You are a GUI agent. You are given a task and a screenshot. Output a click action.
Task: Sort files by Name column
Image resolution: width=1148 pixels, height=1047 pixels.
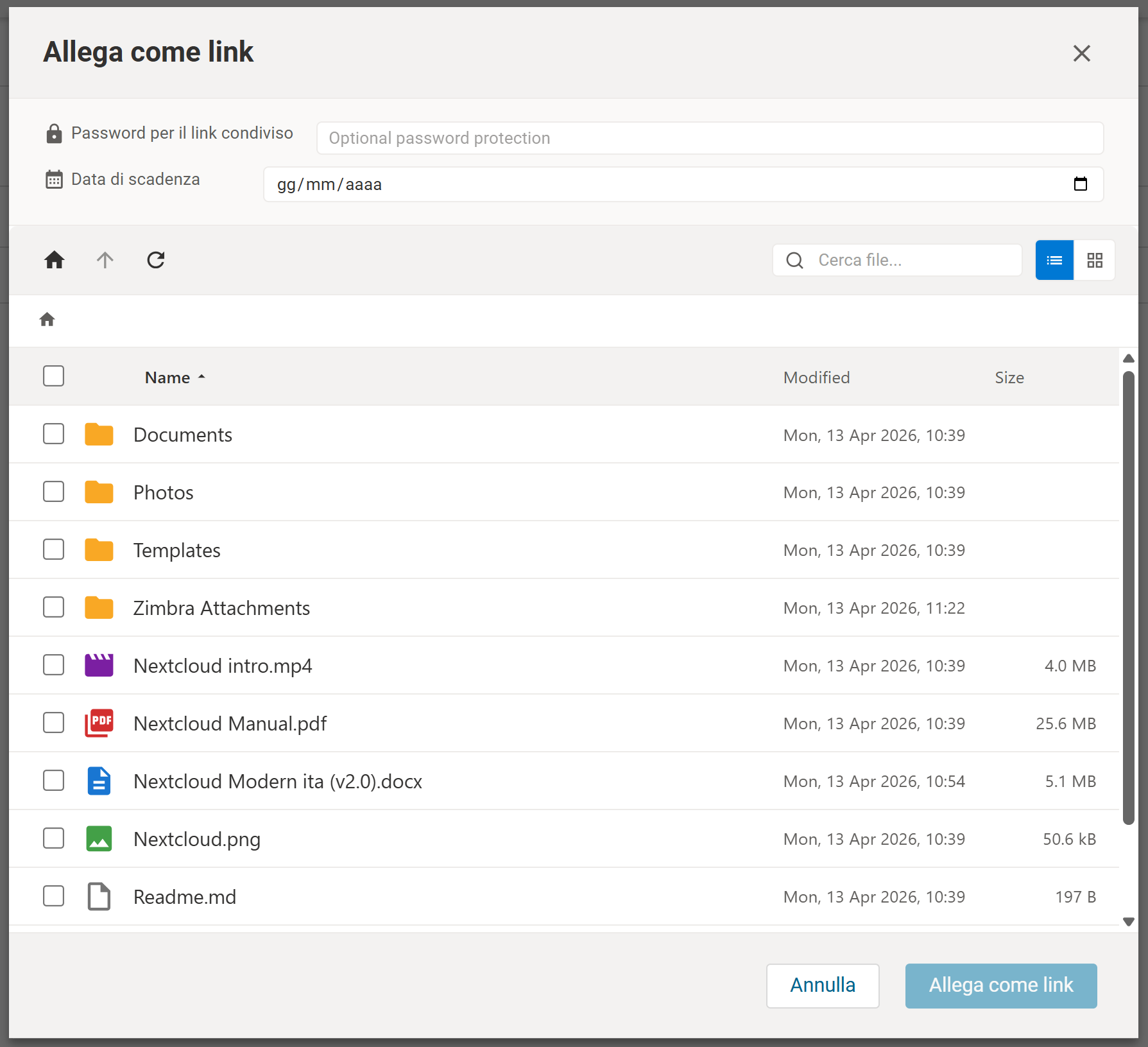(x=167, y=377)
